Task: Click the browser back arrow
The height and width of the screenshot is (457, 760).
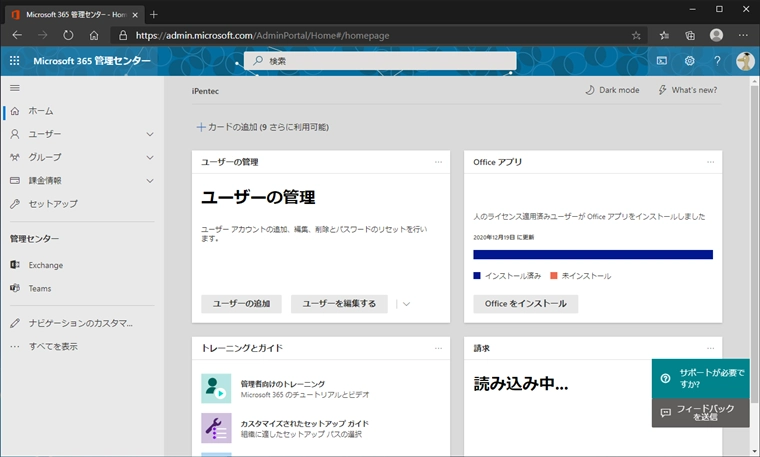Action: pos(17,35)
